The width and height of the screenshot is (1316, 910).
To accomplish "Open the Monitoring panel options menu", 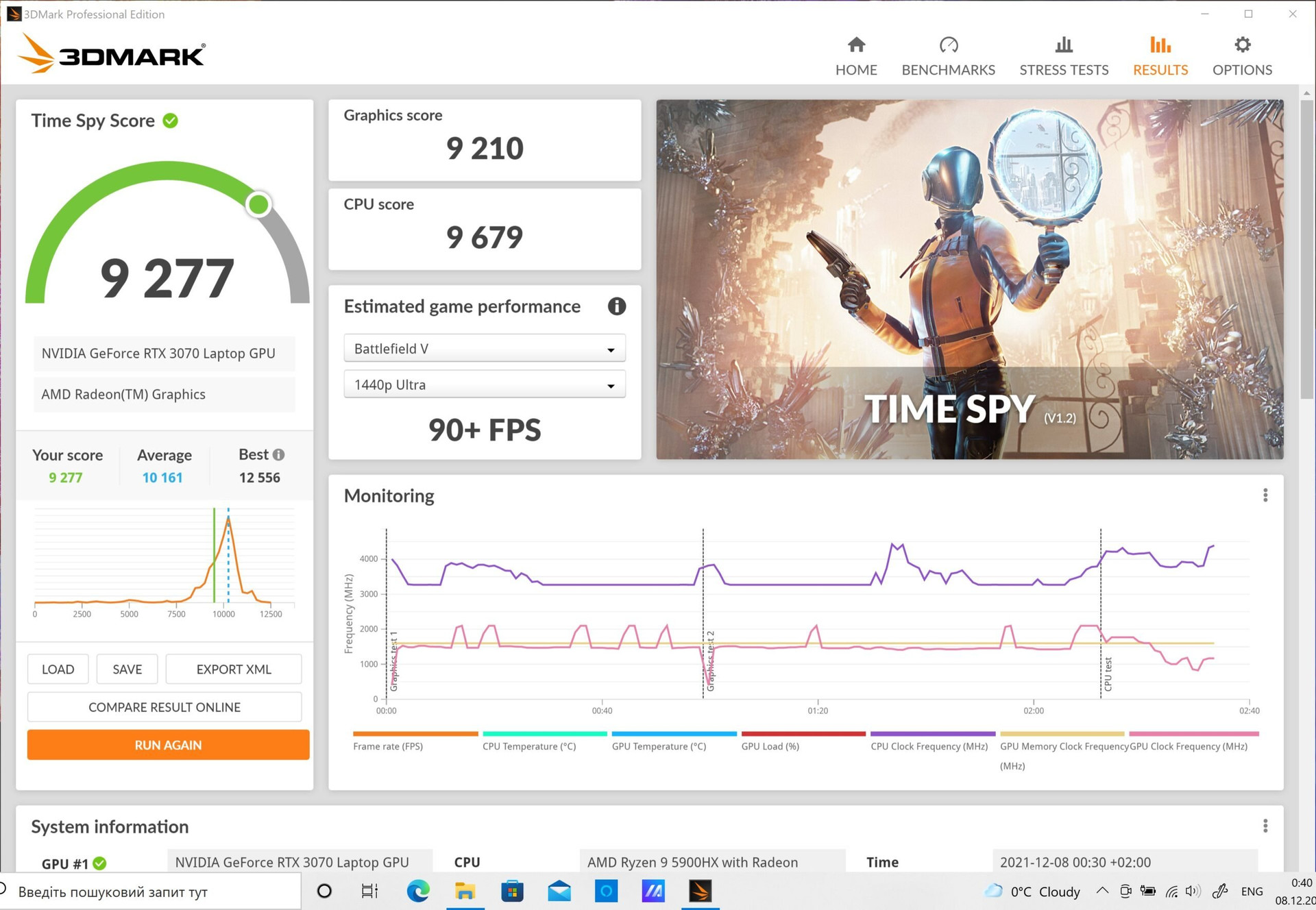I will pos(1265,495).
